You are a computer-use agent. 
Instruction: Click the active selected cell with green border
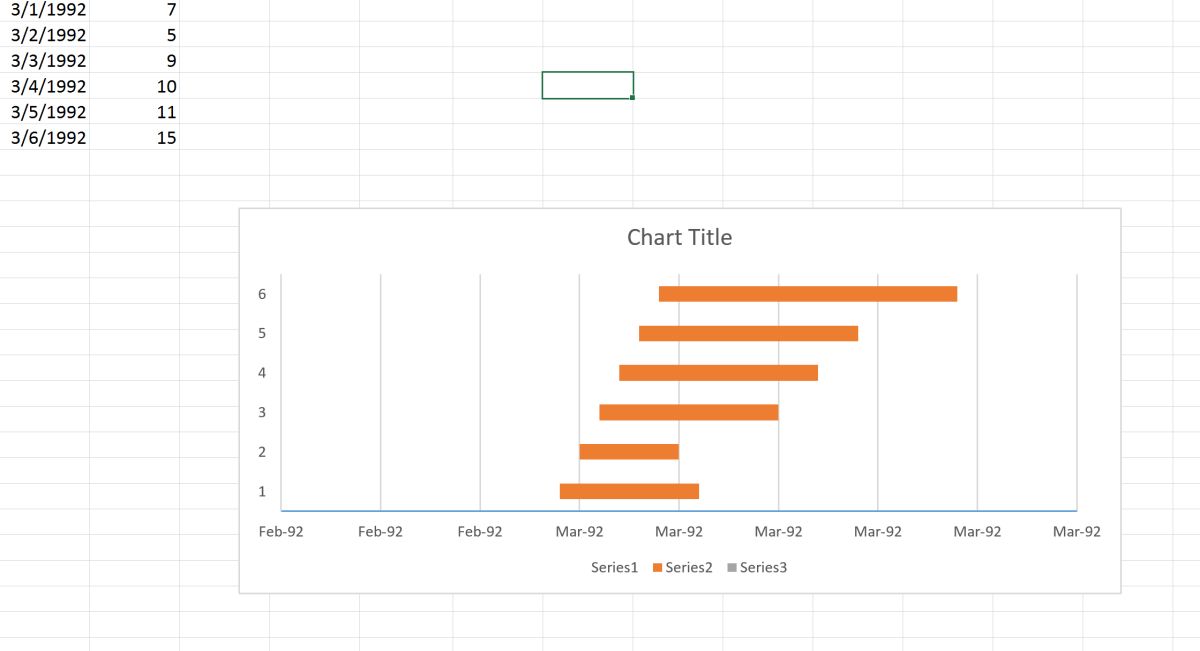point(588,86)
